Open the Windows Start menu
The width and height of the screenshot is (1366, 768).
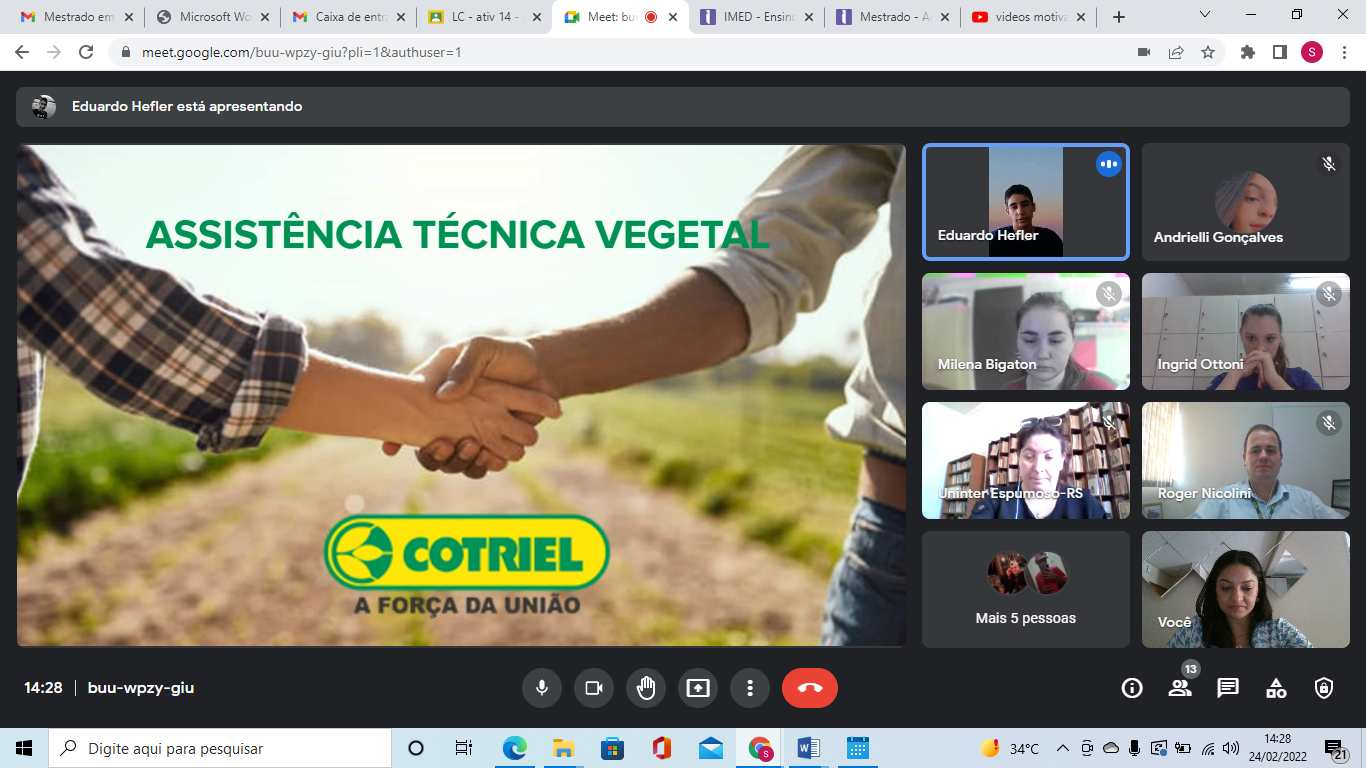click(24, 748)
